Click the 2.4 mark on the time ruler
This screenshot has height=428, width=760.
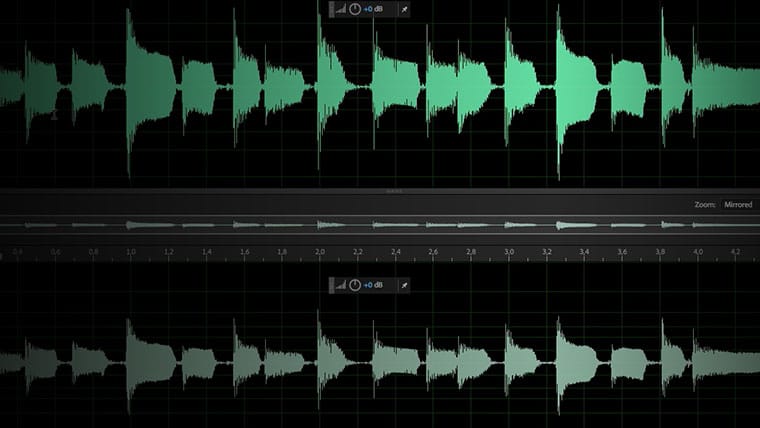[396, 252]
